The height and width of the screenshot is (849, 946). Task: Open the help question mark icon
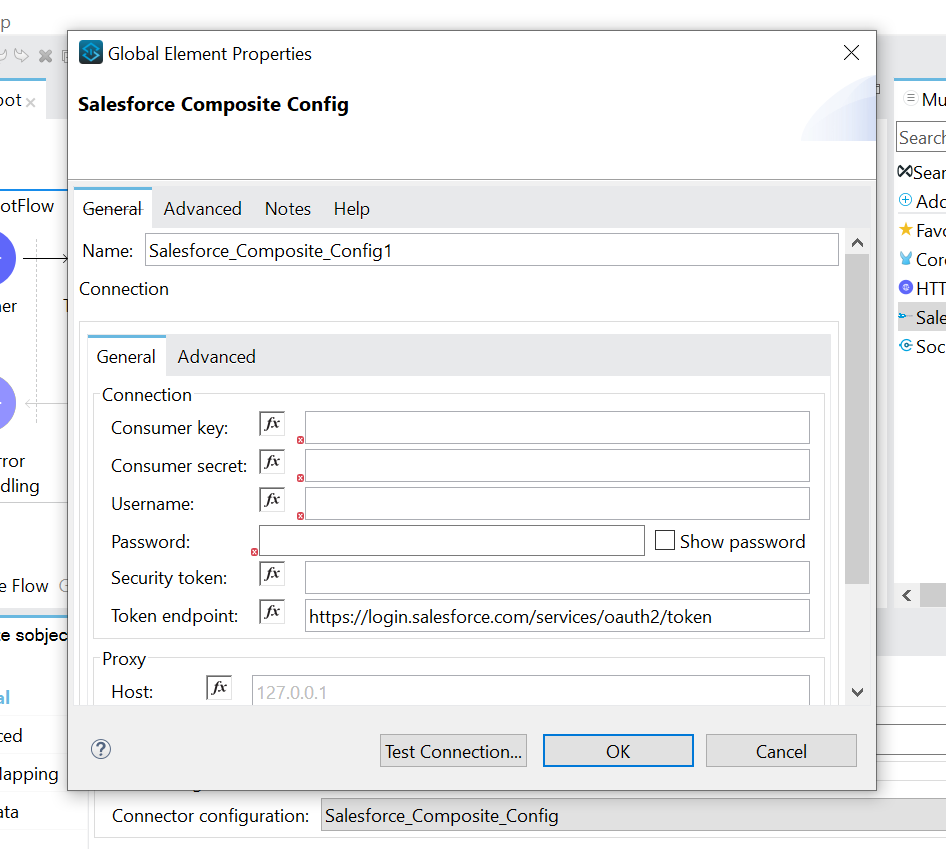(101, 750)
